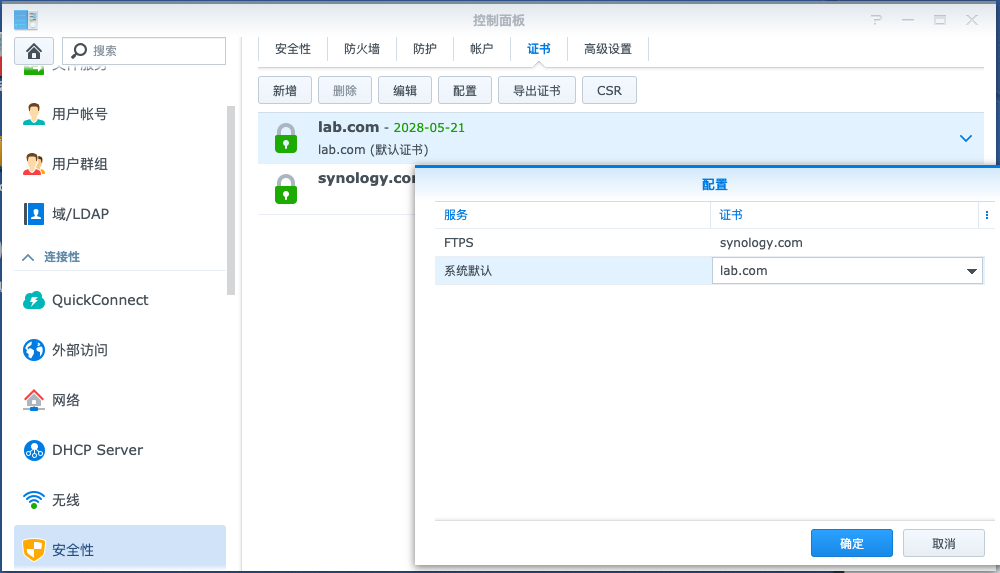Click the lab.com green lock icon

(x=286, y=138)
